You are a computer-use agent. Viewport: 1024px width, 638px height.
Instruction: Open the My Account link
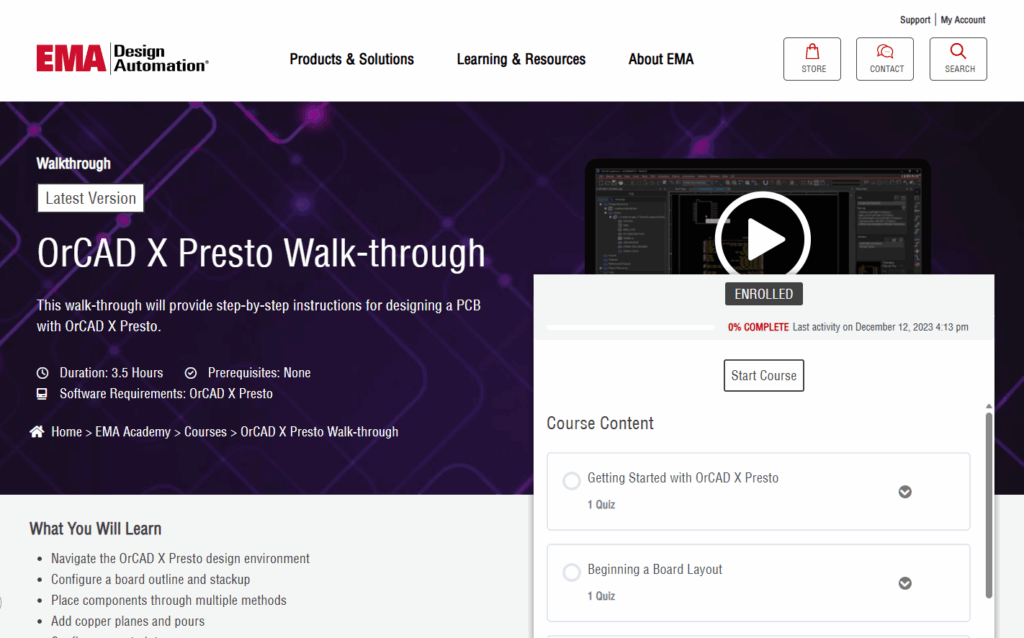962,19
